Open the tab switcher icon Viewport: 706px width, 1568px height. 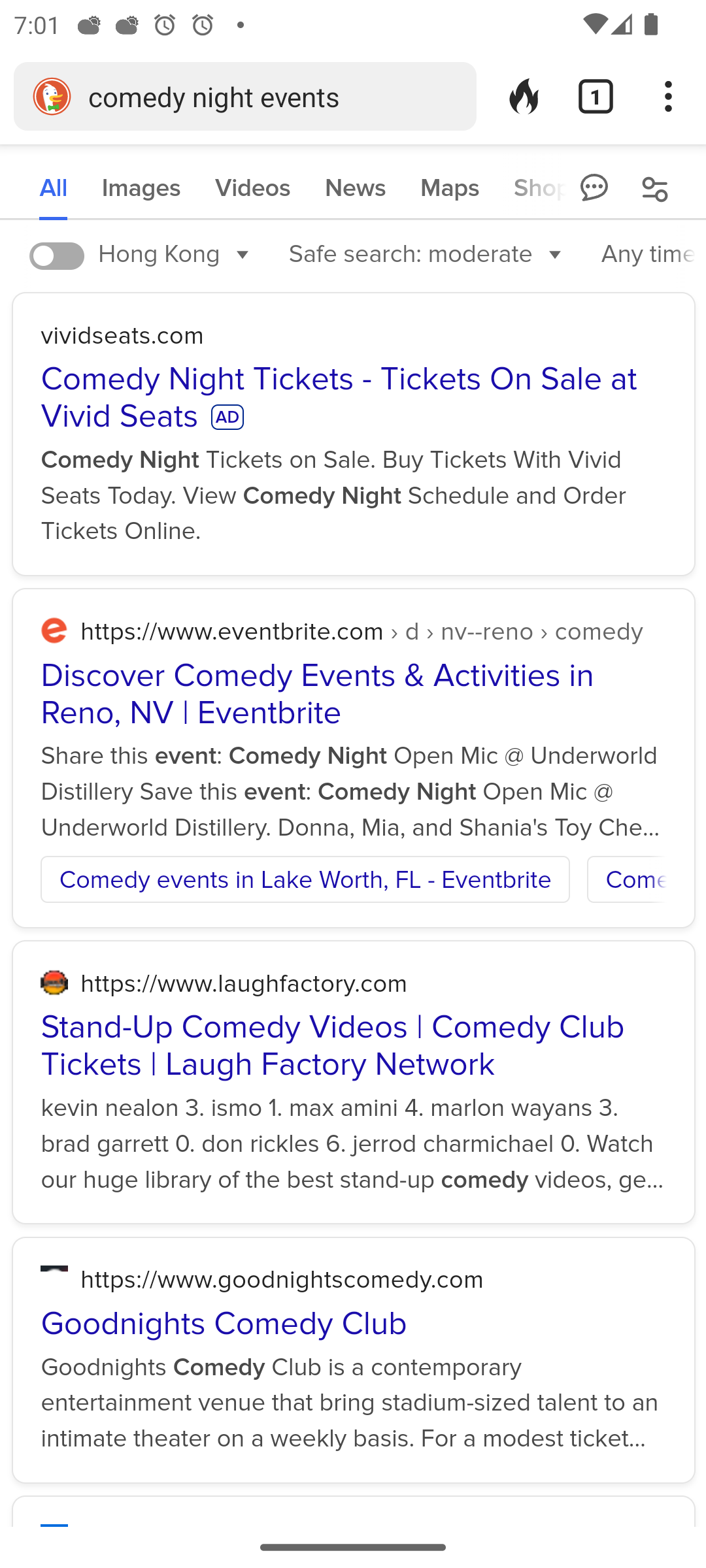596,97
